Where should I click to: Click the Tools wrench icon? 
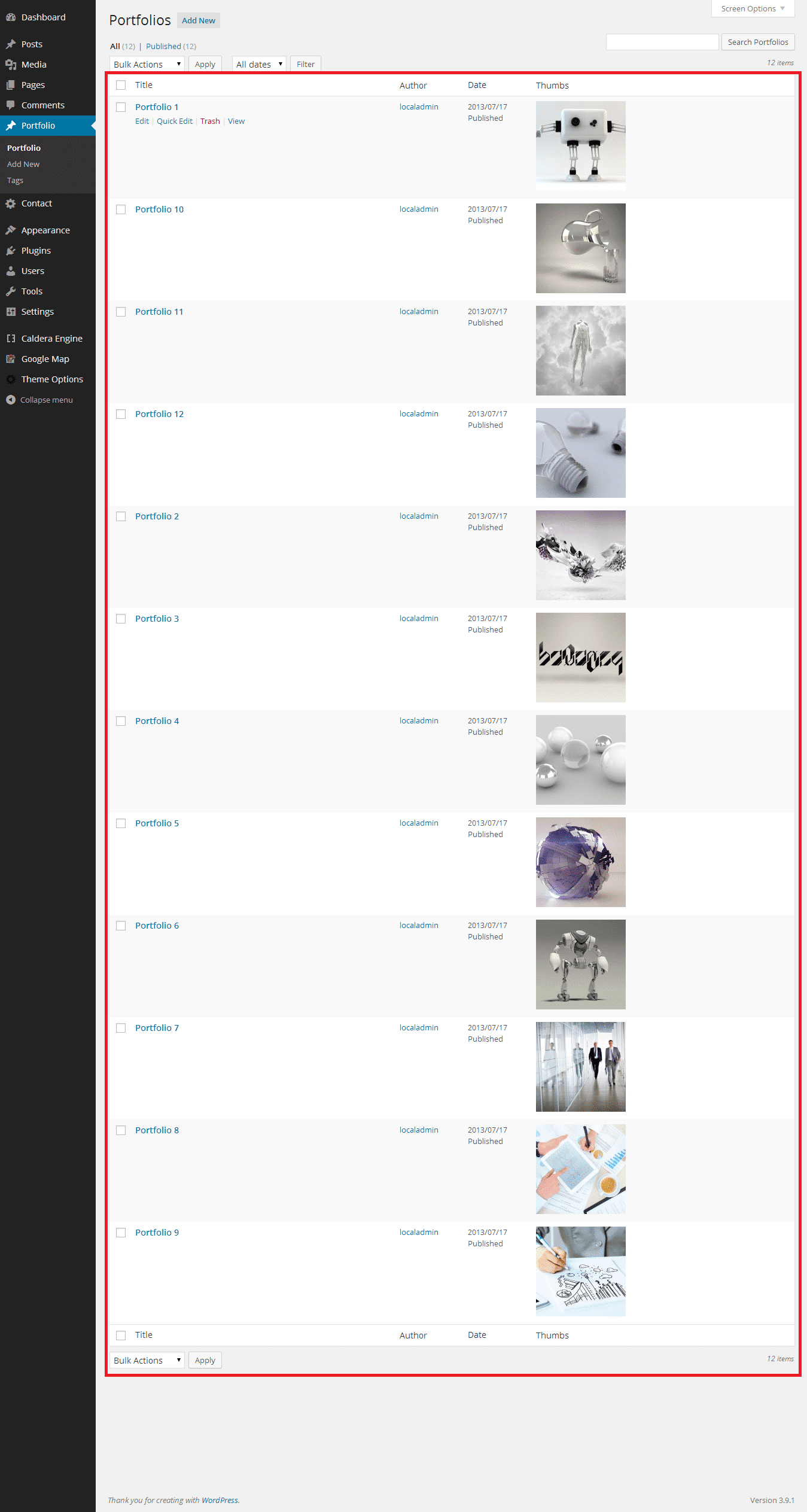tap(11, 291)
